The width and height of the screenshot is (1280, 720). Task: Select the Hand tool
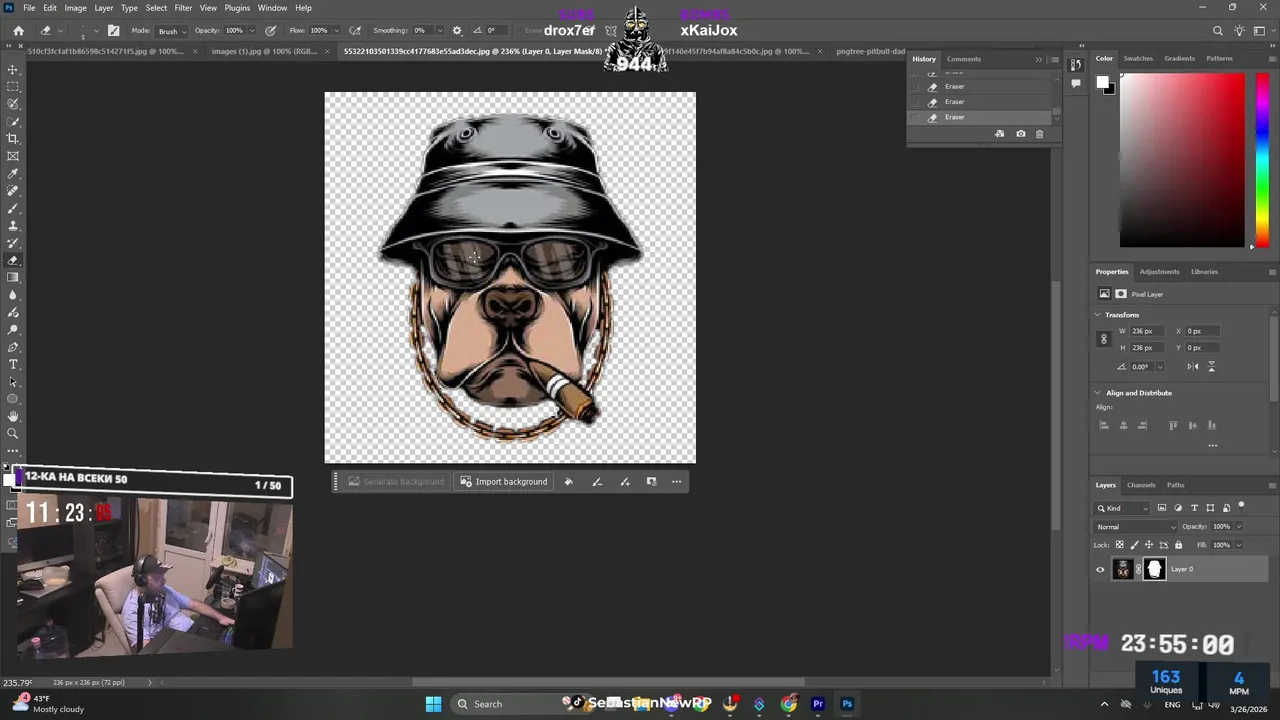tap(13, 416)
